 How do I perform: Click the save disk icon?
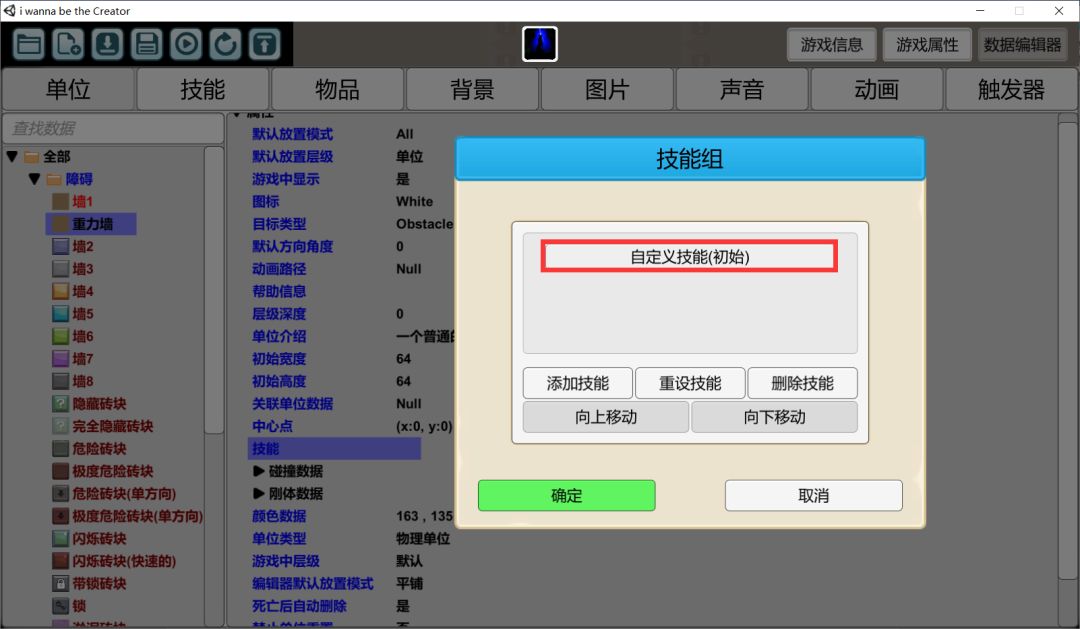pos(147,44)
